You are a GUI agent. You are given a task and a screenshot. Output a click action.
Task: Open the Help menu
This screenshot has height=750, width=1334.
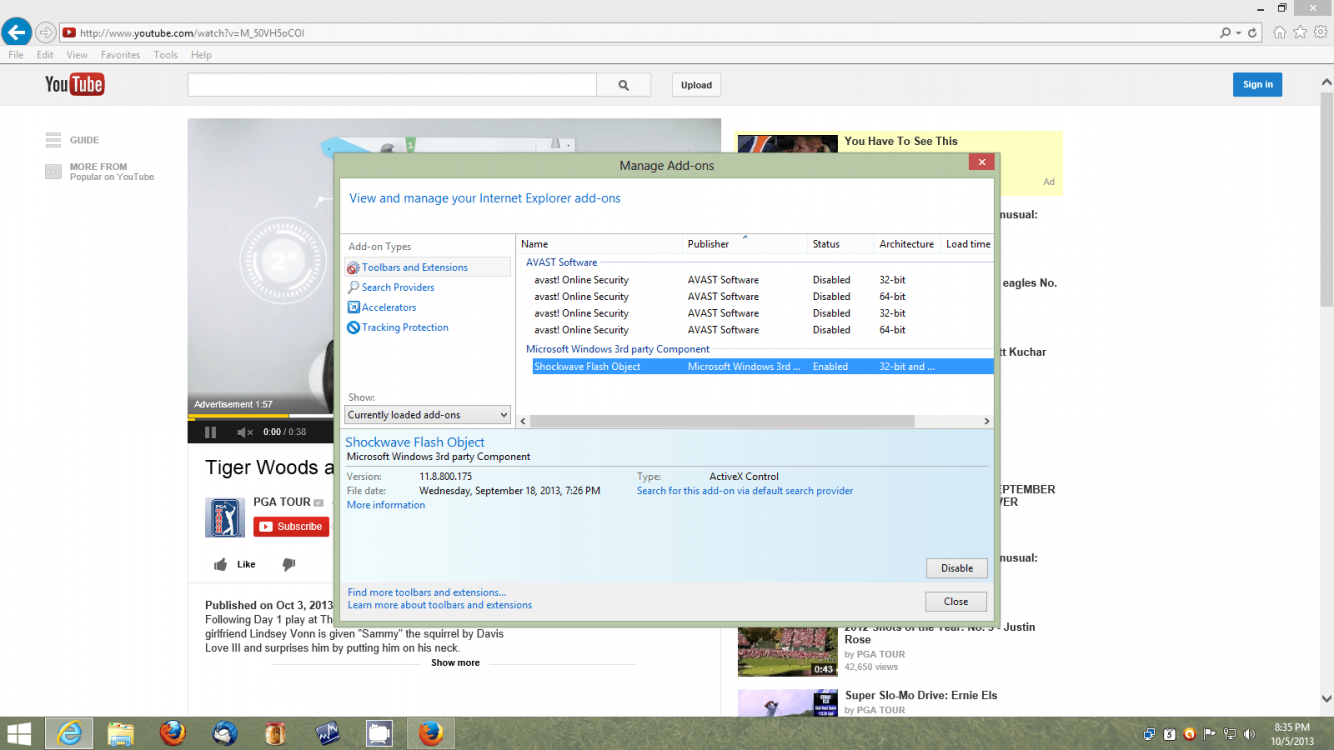click(201, 55)
